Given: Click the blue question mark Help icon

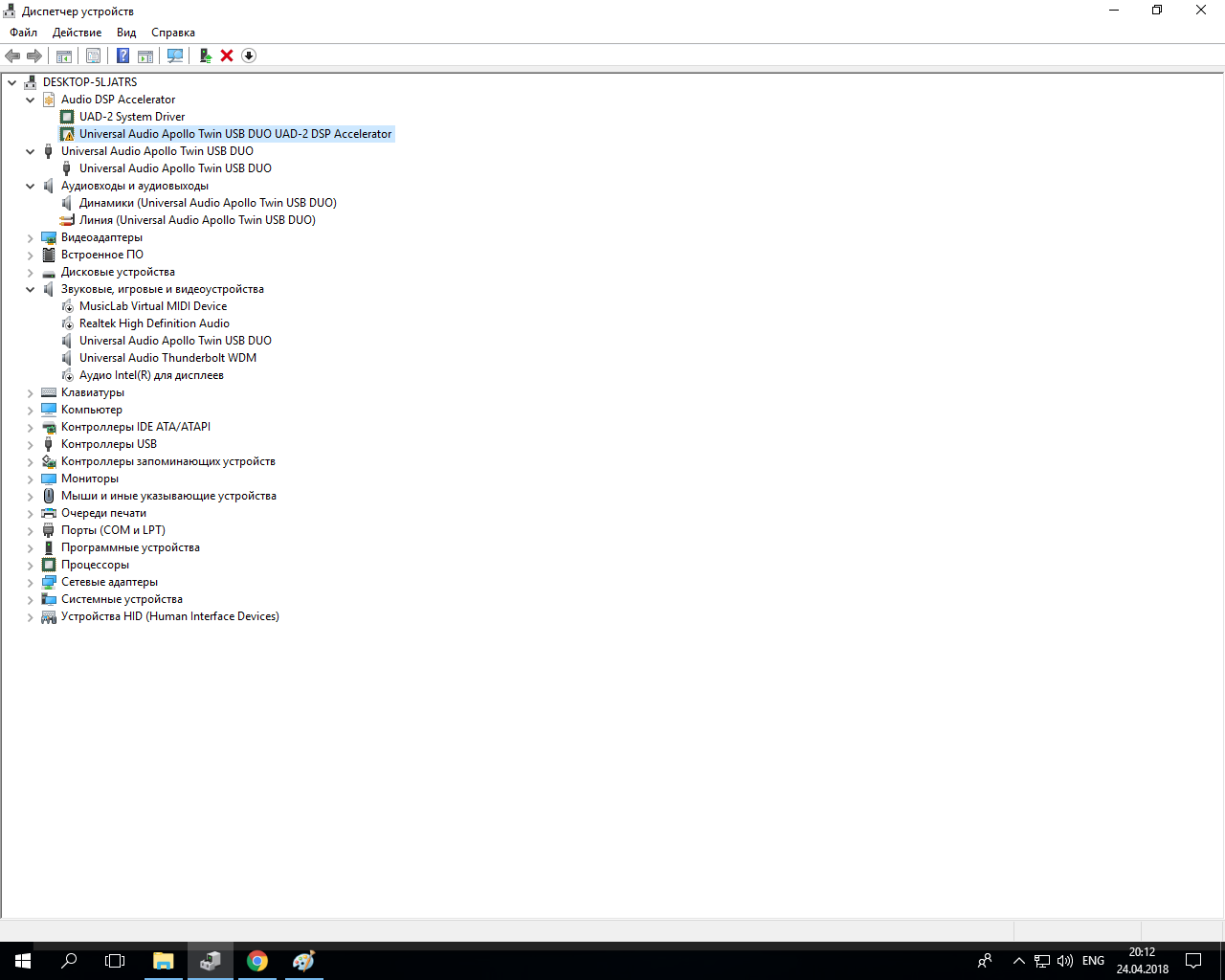Looking at the screenshot, I should click(x=122, y=56).
